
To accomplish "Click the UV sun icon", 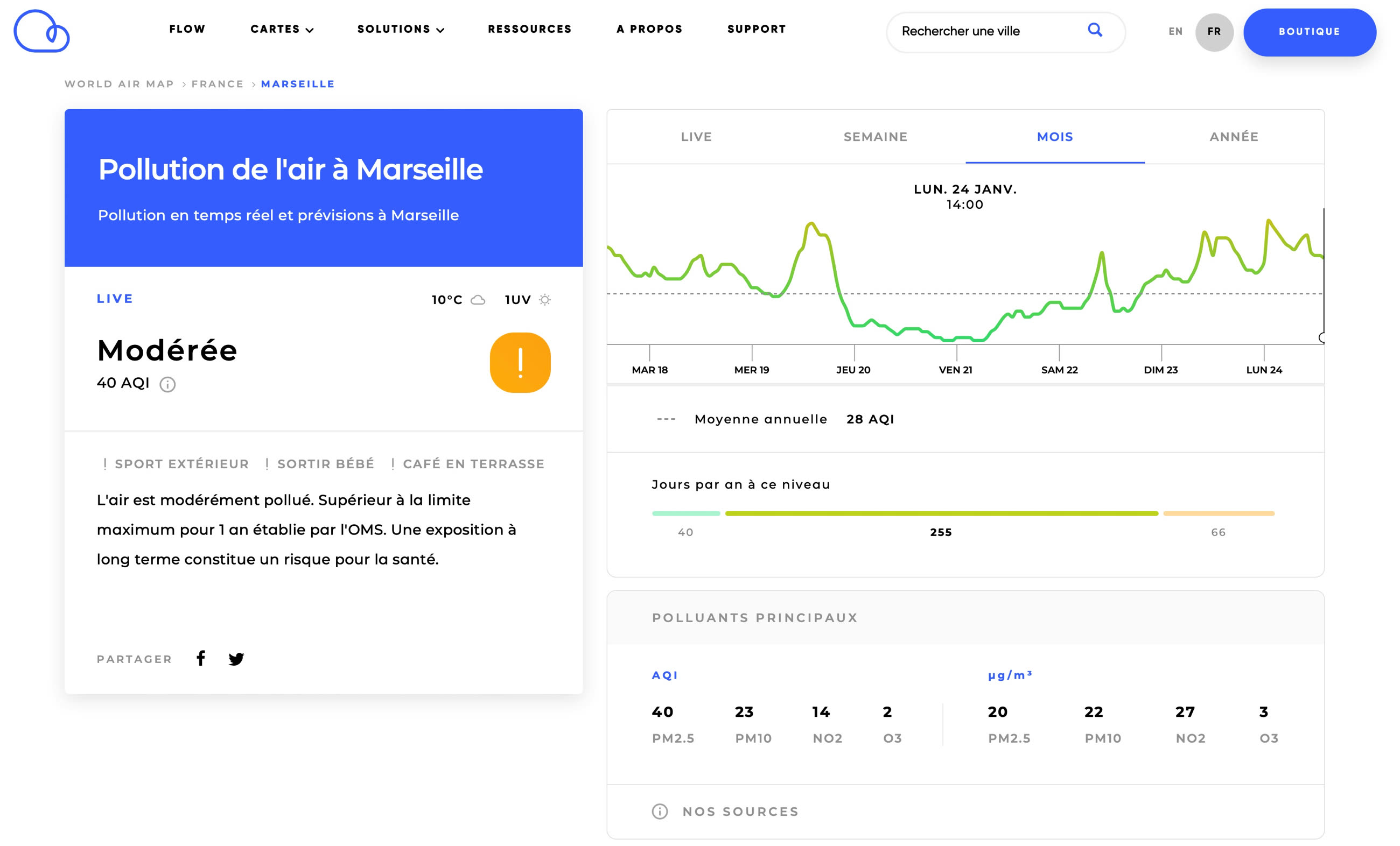I will point(544,300).
